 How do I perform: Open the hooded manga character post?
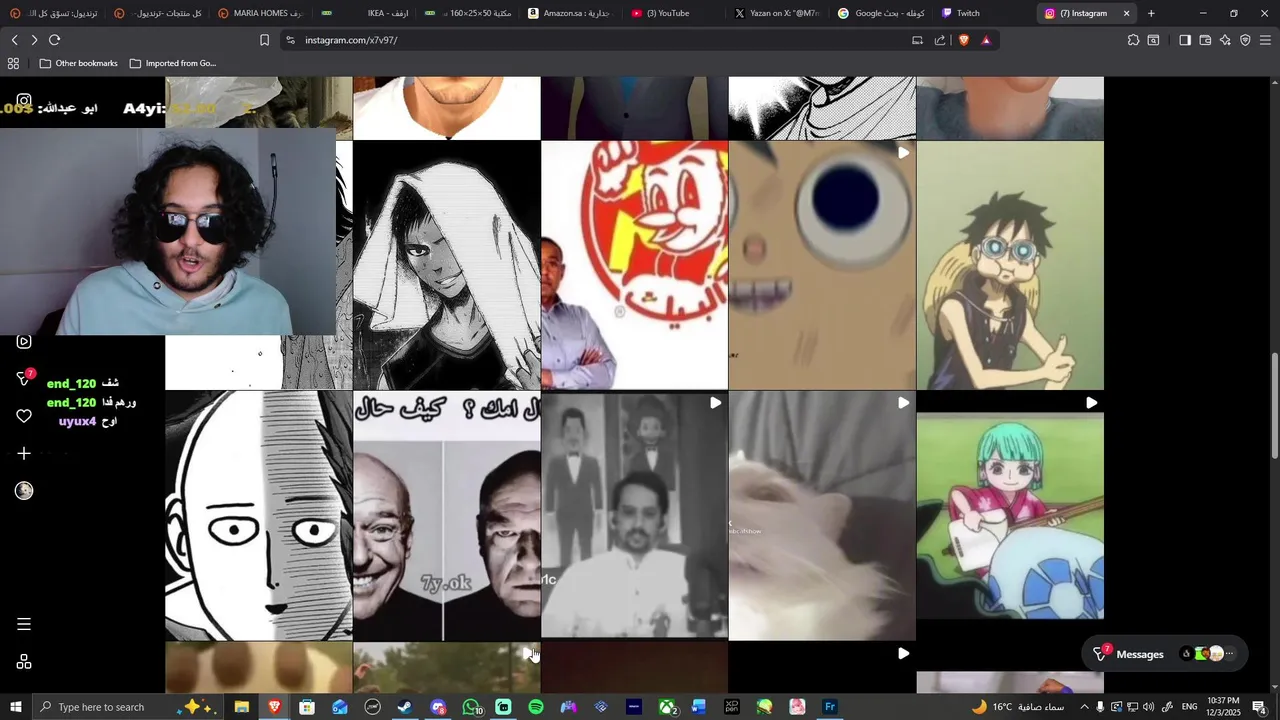coord(447,265)
